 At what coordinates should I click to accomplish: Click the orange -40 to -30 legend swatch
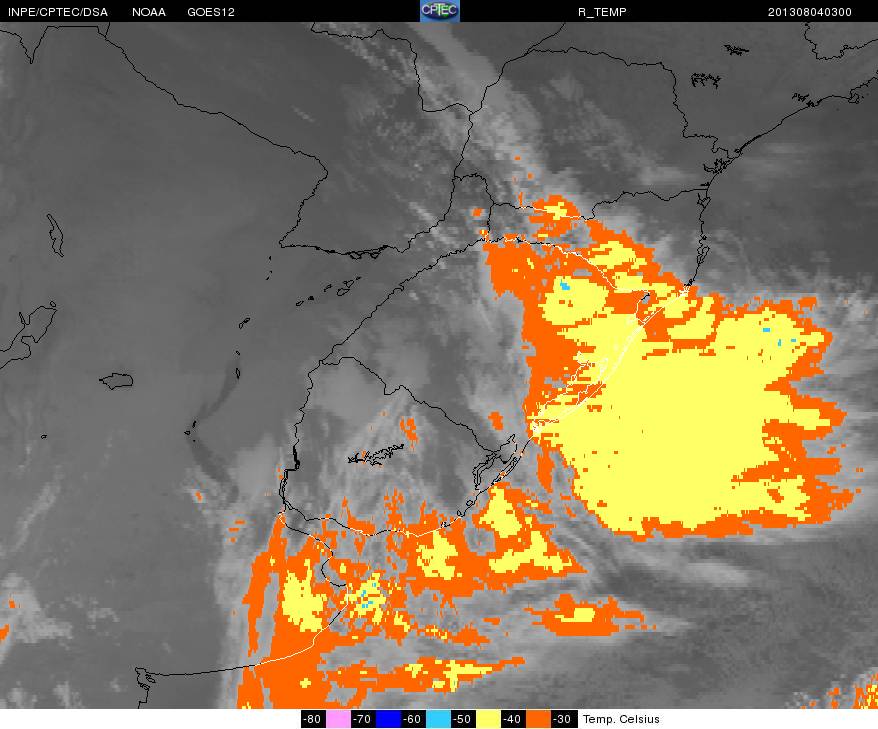[x=538, y=719]
